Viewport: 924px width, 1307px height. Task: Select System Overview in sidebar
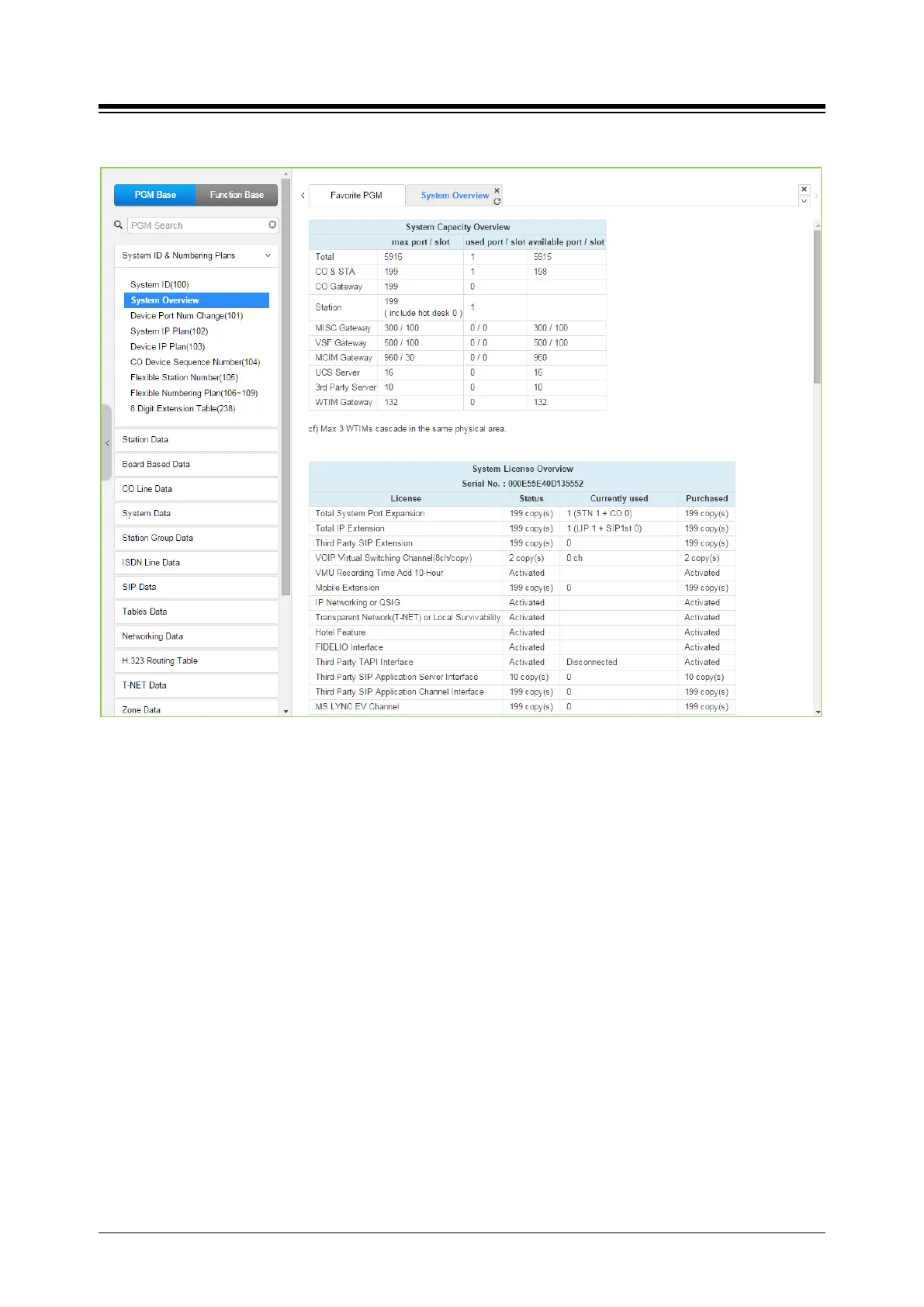point(196,300)
